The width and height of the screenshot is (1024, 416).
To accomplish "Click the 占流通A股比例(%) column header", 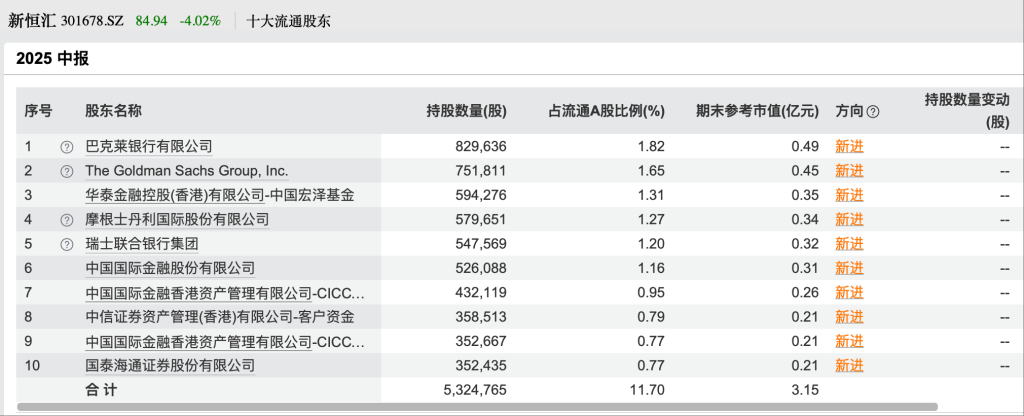I will coord(605,111).
